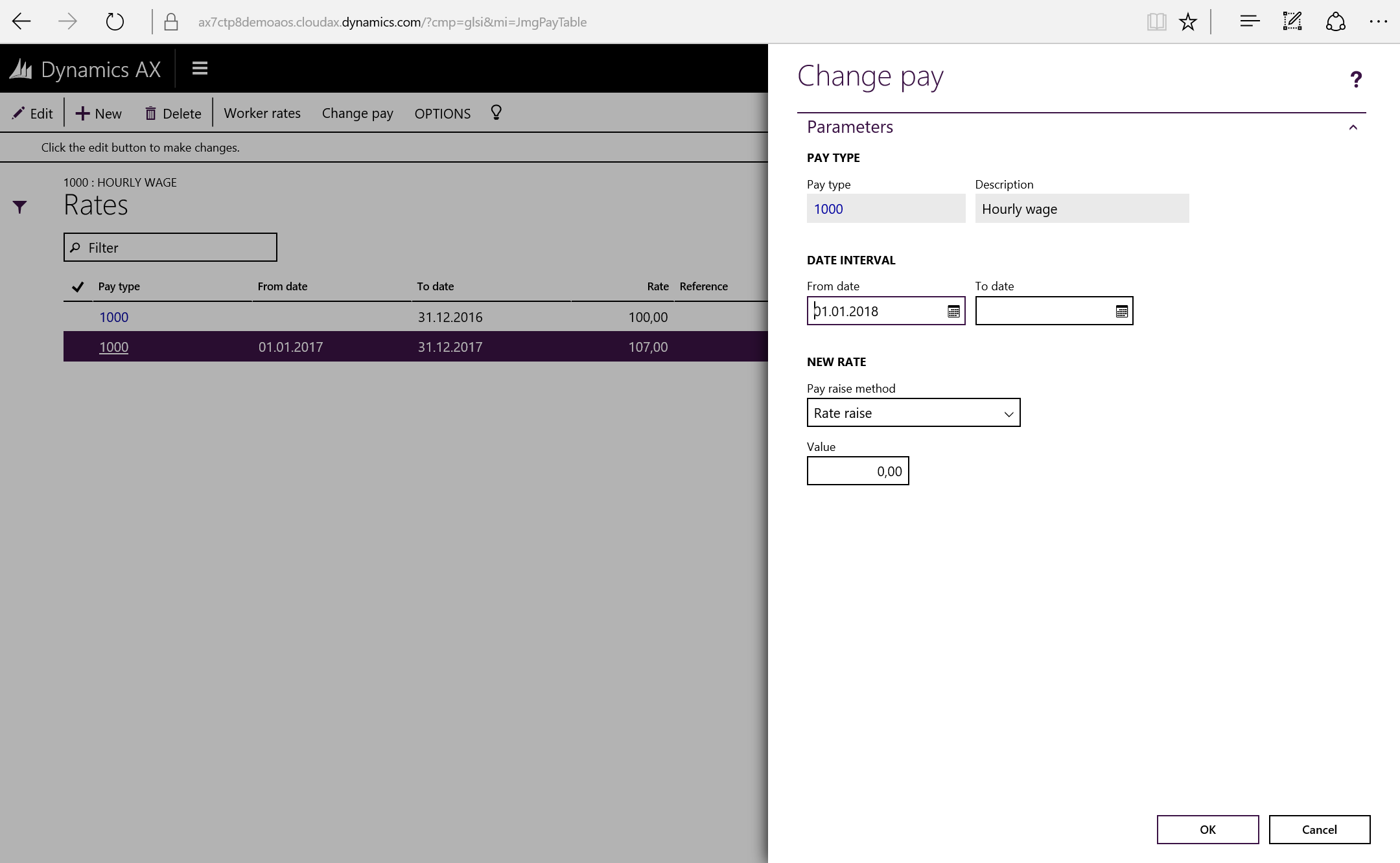
Task: Click the help question mark icon
Action: [x=1355, y=80]
